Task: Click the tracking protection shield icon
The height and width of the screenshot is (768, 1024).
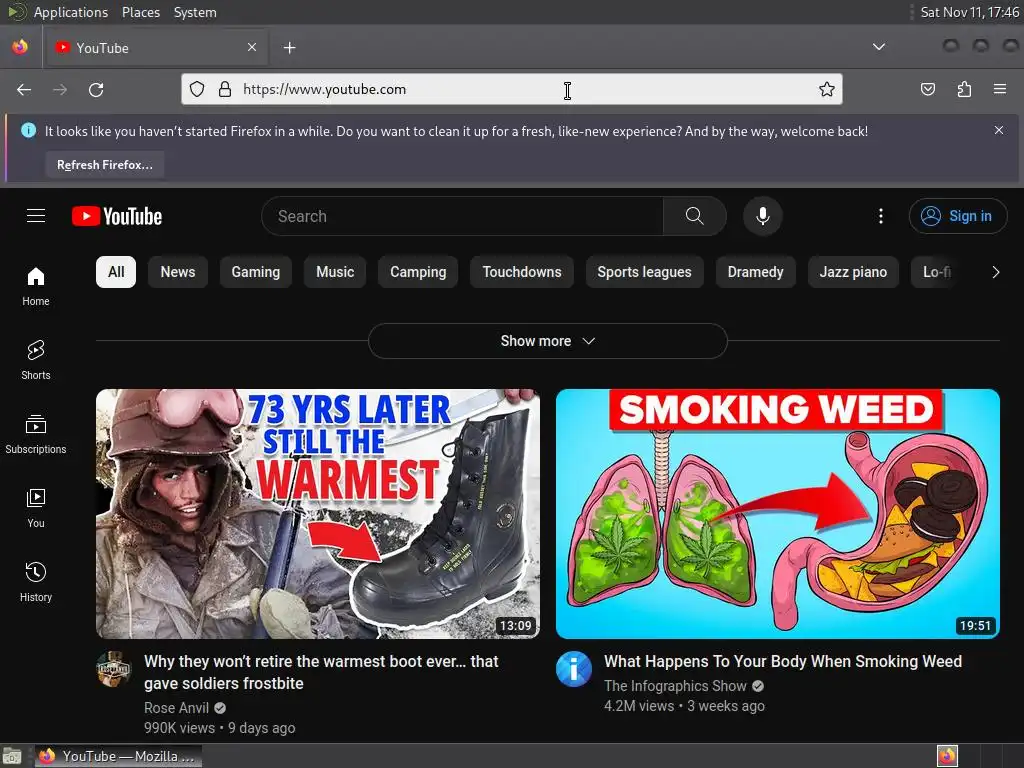Action: point(197,89)
